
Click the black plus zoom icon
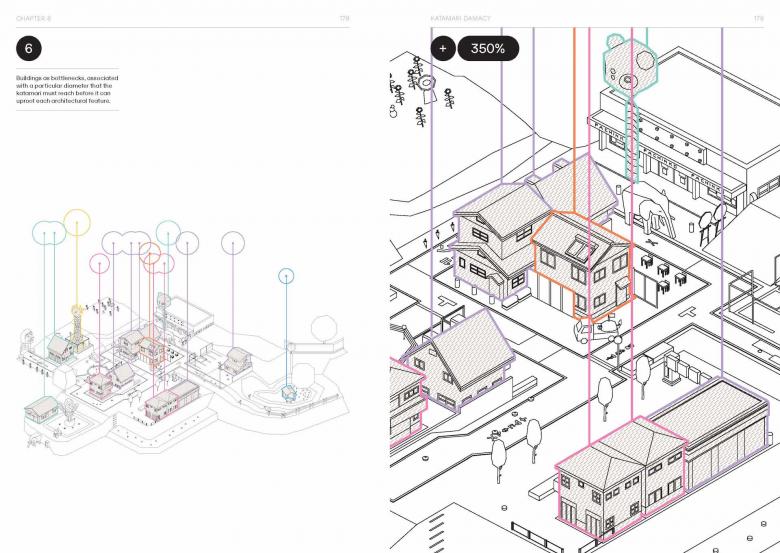pyautogui.click(x=442, y=48)
